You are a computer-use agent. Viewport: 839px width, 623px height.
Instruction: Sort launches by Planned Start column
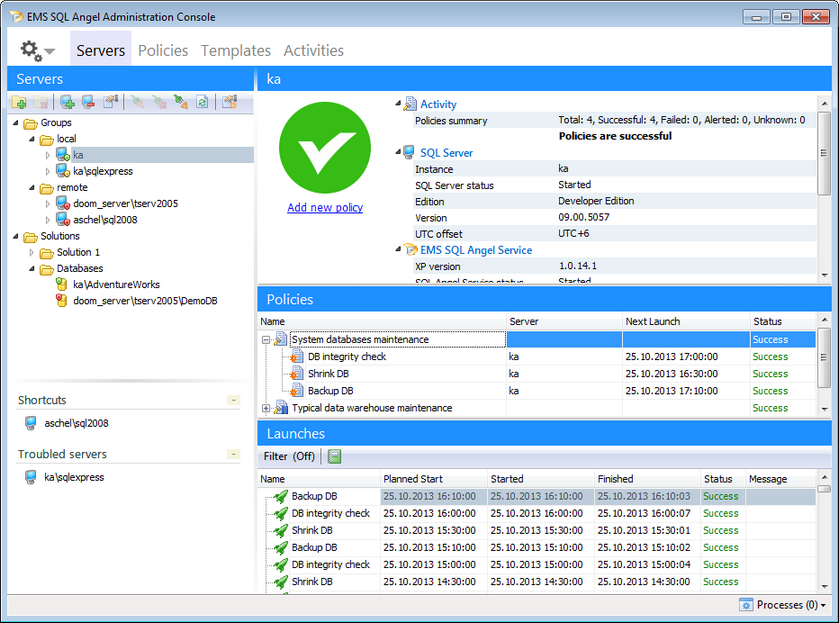point(433,478)
